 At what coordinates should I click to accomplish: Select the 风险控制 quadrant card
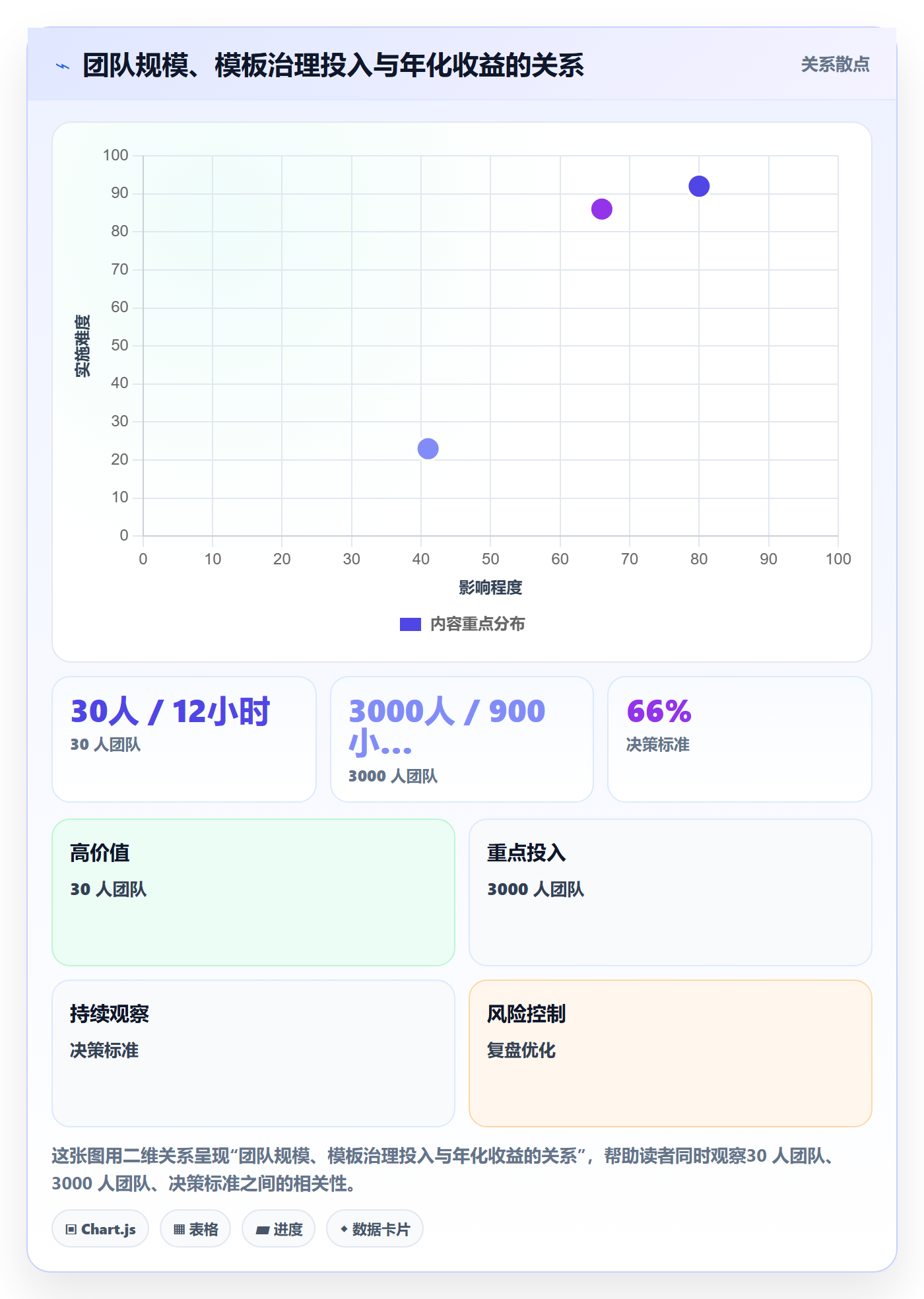(671, 1053)
